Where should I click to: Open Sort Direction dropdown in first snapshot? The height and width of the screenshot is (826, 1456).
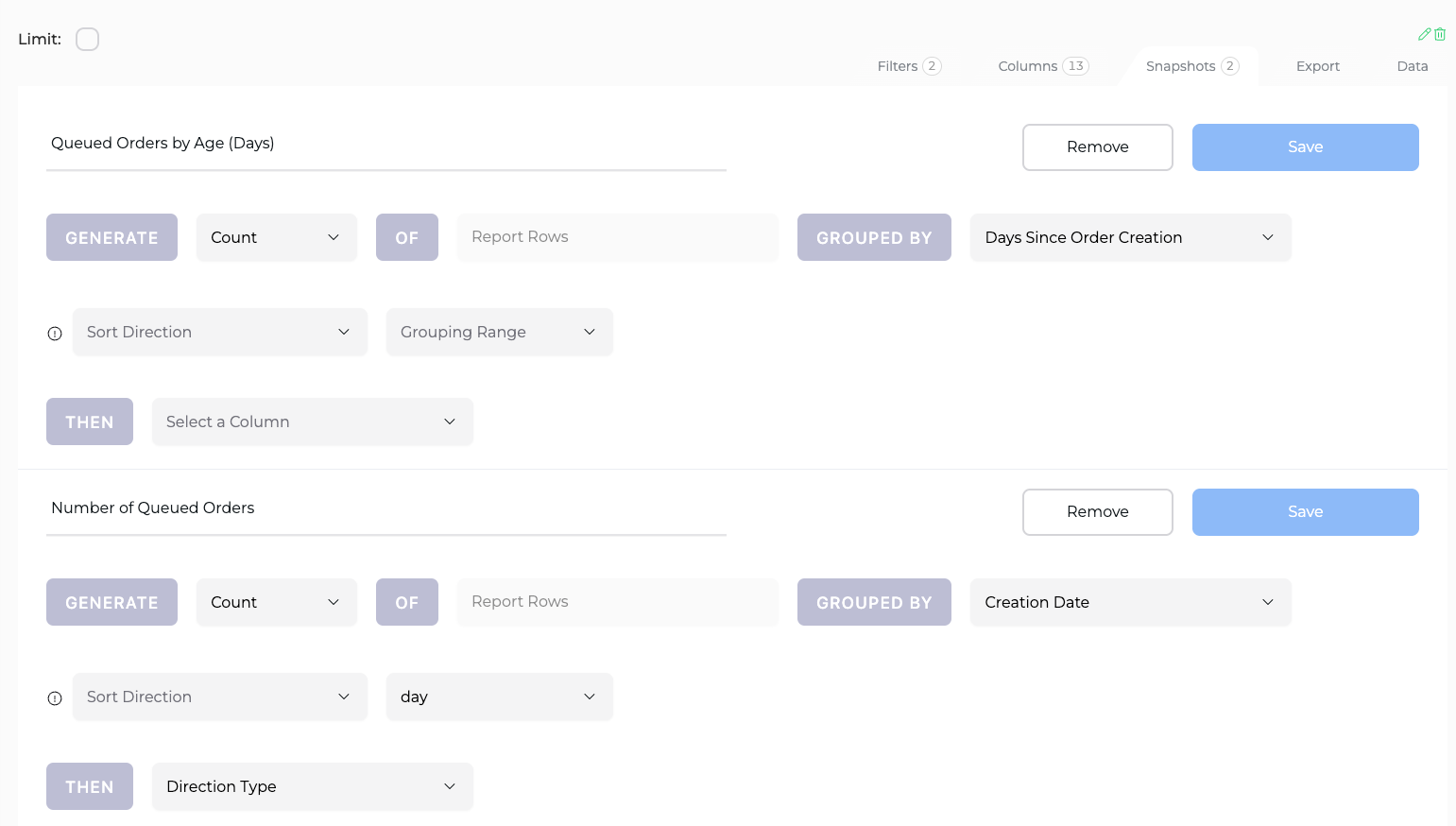click(x=220, y=332)
